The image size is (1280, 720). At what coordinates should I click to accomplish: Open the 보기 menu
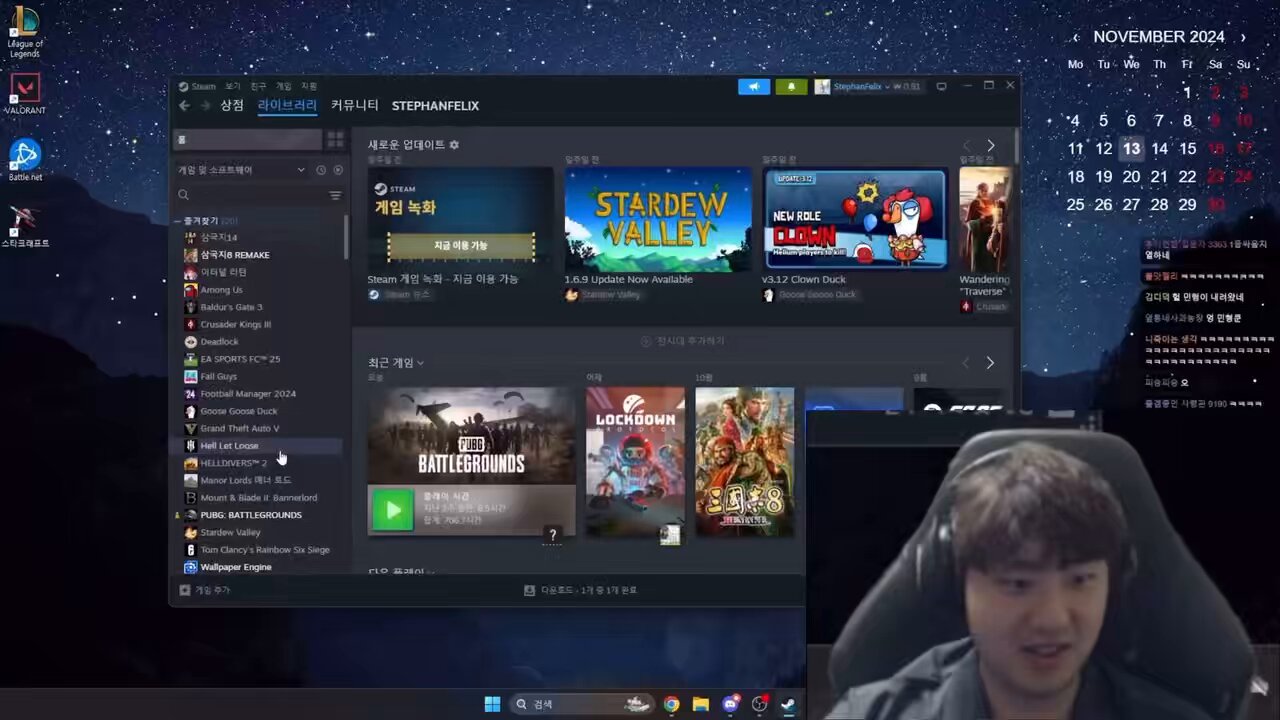(232, 86)
